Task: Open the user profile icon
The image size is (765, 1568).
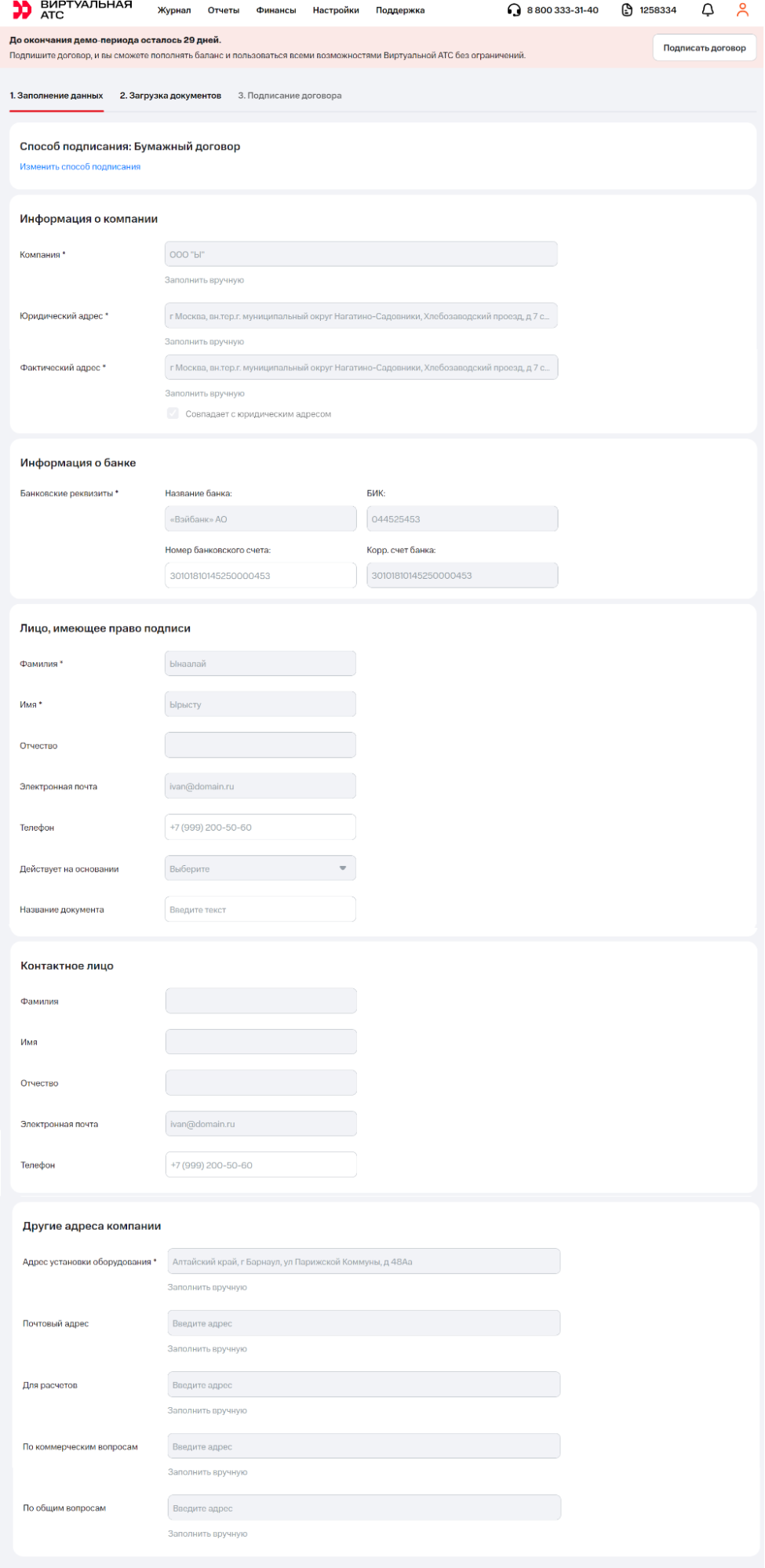Action: [742, 10]
